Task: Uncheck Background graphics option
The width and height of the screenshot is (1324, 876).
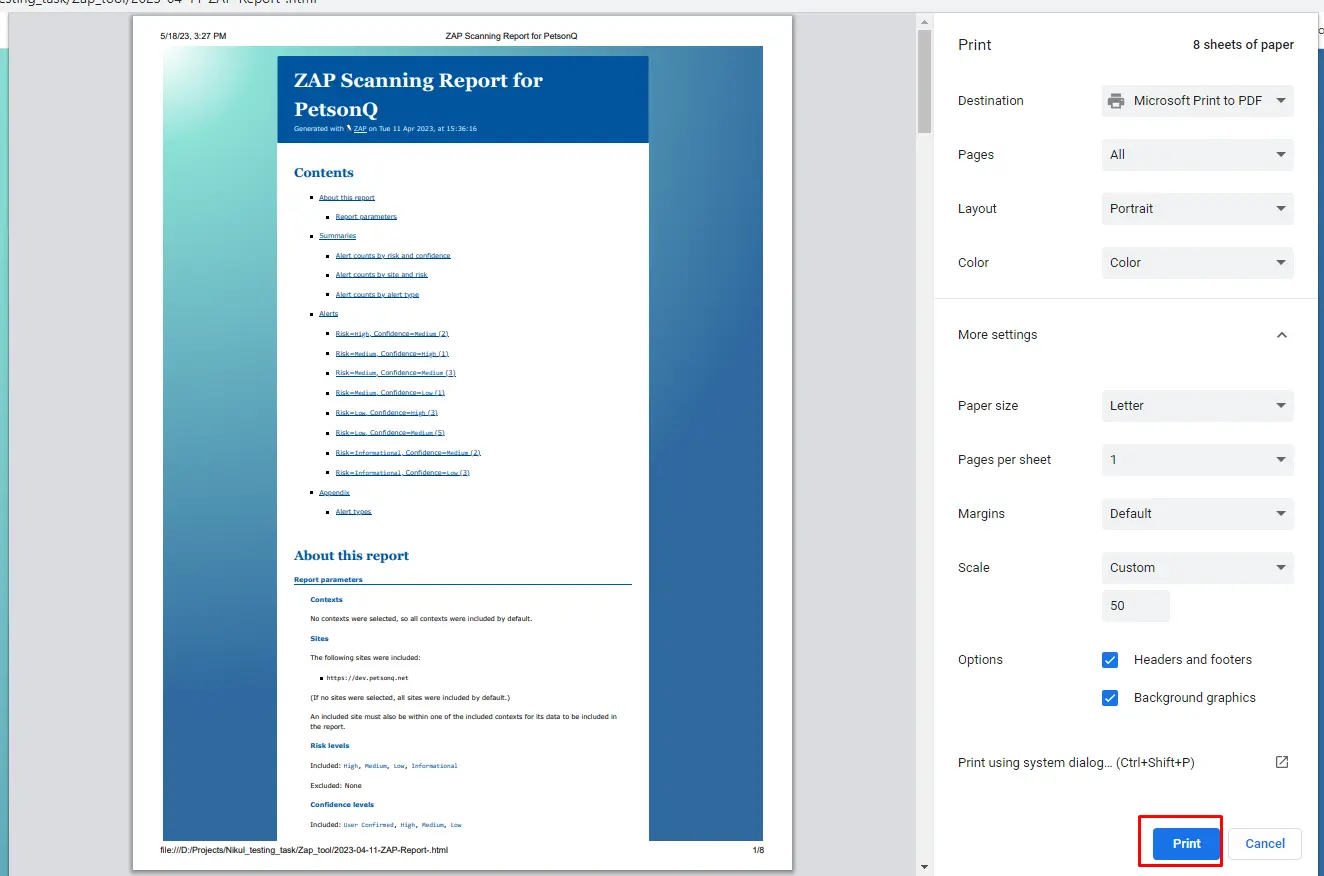Action: point(1110,698)
